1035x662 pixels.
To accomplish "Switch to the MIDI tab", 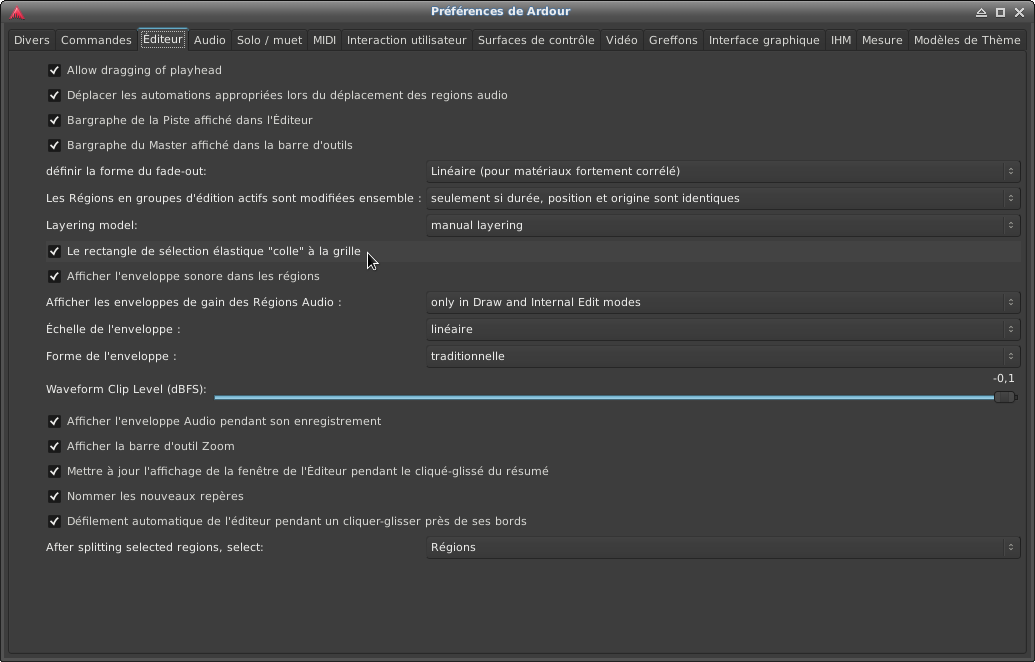I will (x=324, y=40).
